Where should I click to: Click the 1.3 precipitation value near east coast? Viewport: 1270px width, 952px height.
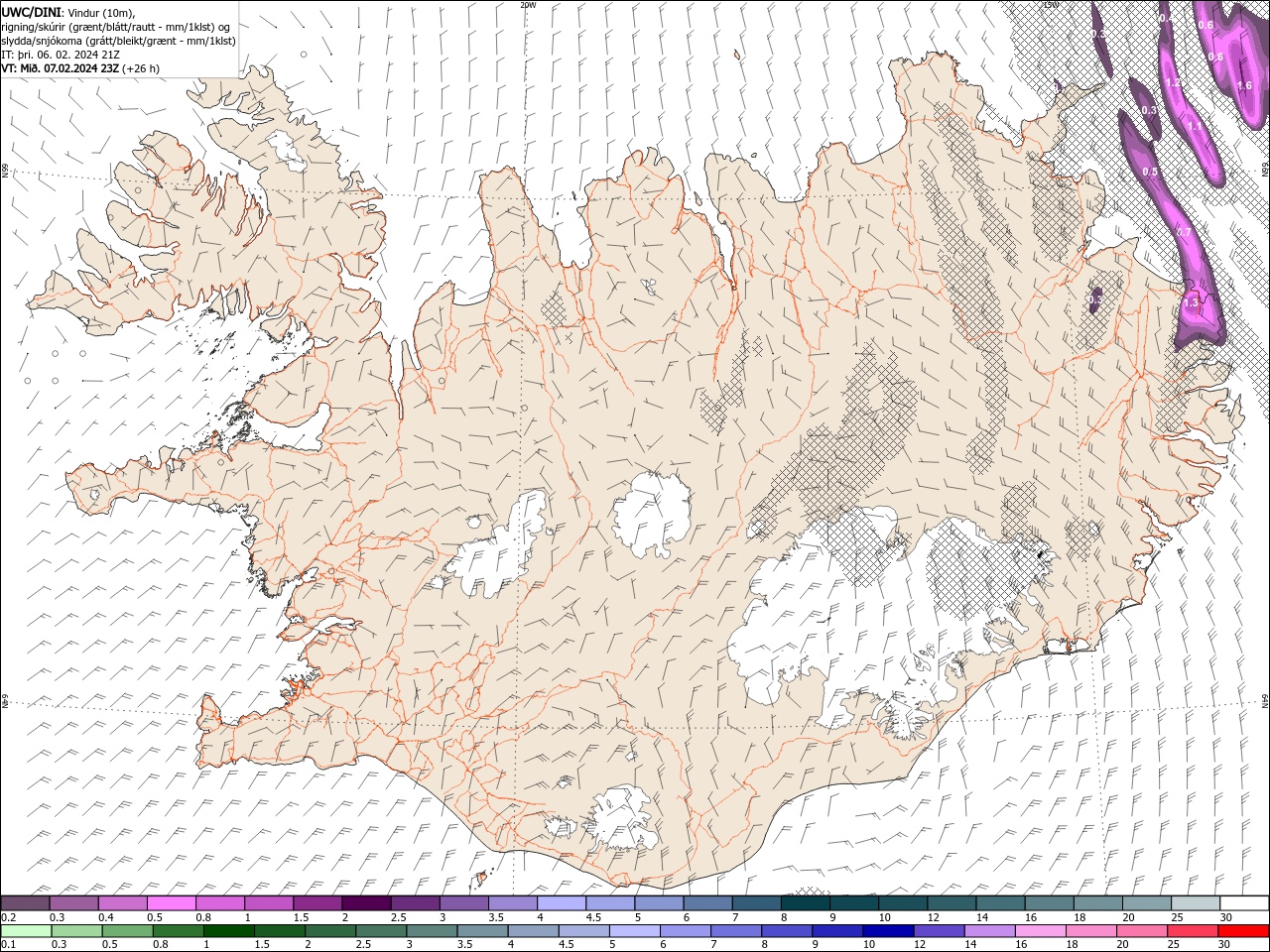(1191, 301)
